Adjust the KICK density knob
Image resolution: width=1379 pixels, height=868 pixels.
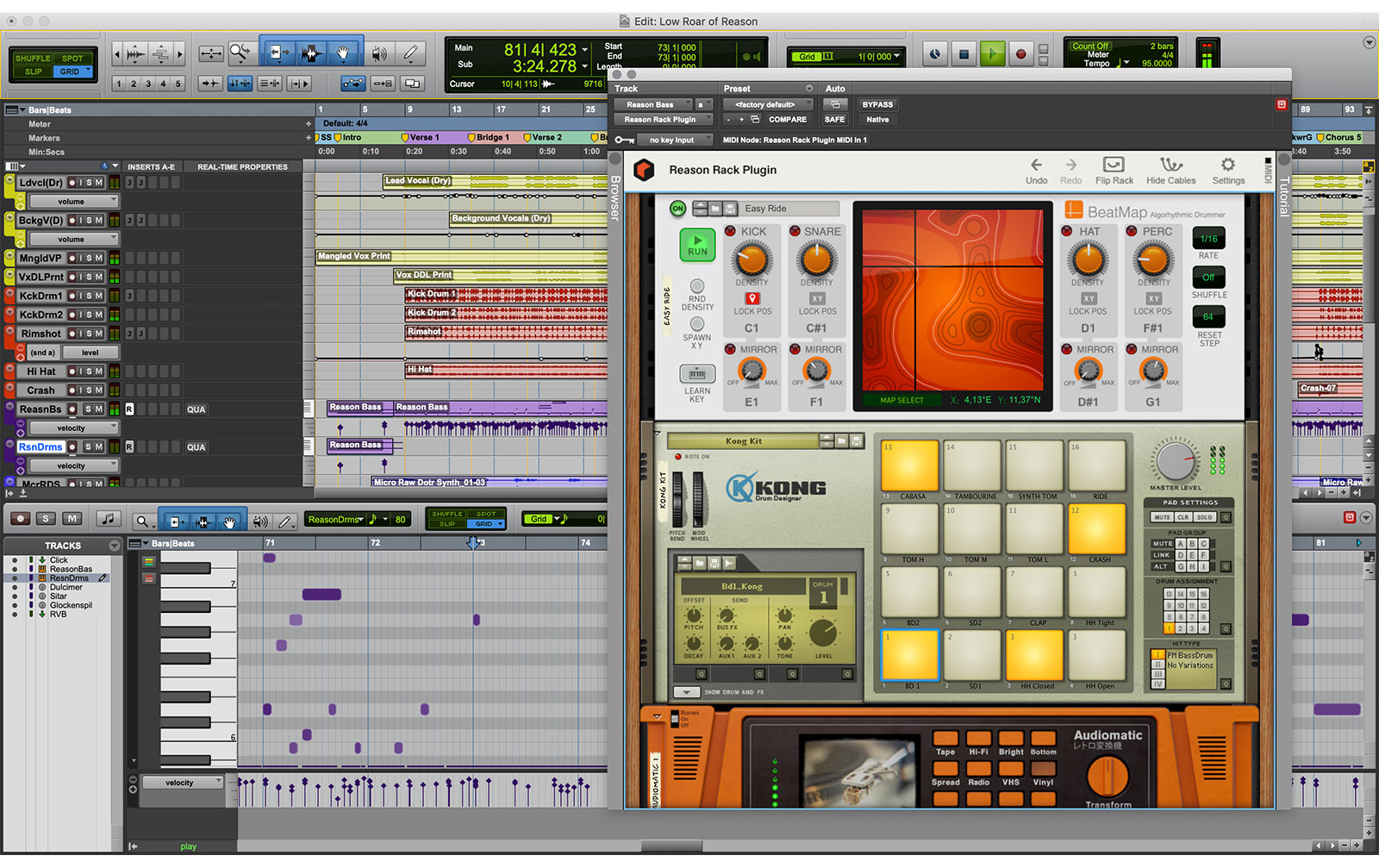coord(752,259)
